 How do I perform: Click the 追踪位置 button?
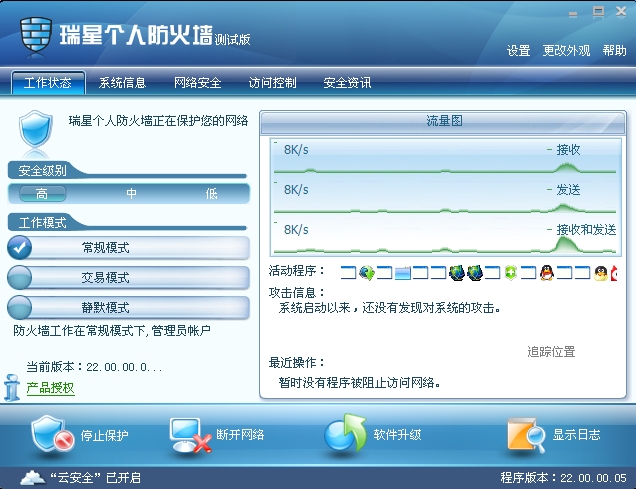[x=551, y=352]
